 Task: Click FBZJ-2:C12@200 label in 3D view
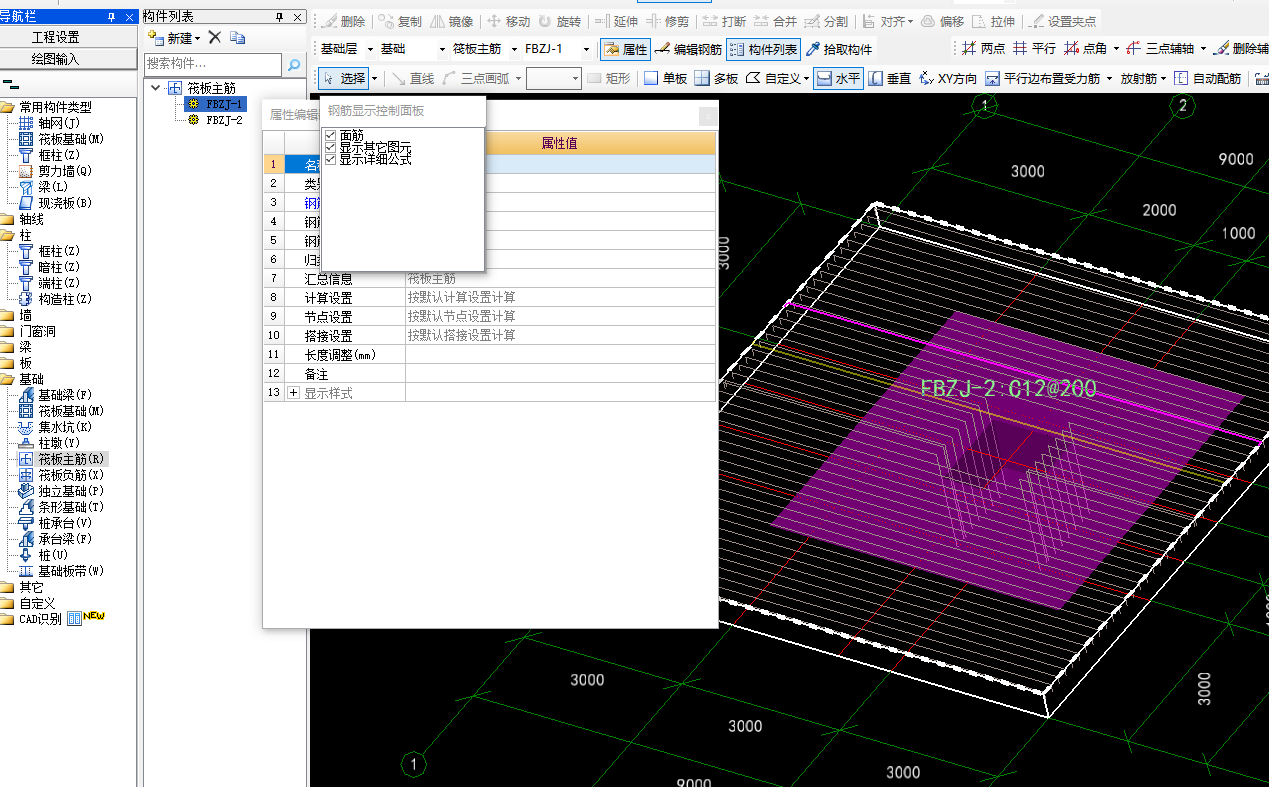(x=1008, y=388)
